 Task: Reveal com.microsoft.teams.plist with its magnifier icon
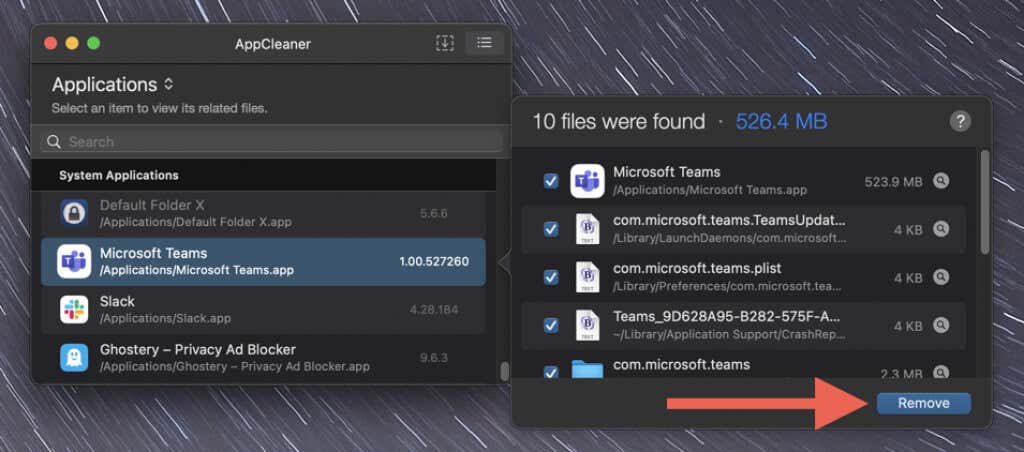940,278
